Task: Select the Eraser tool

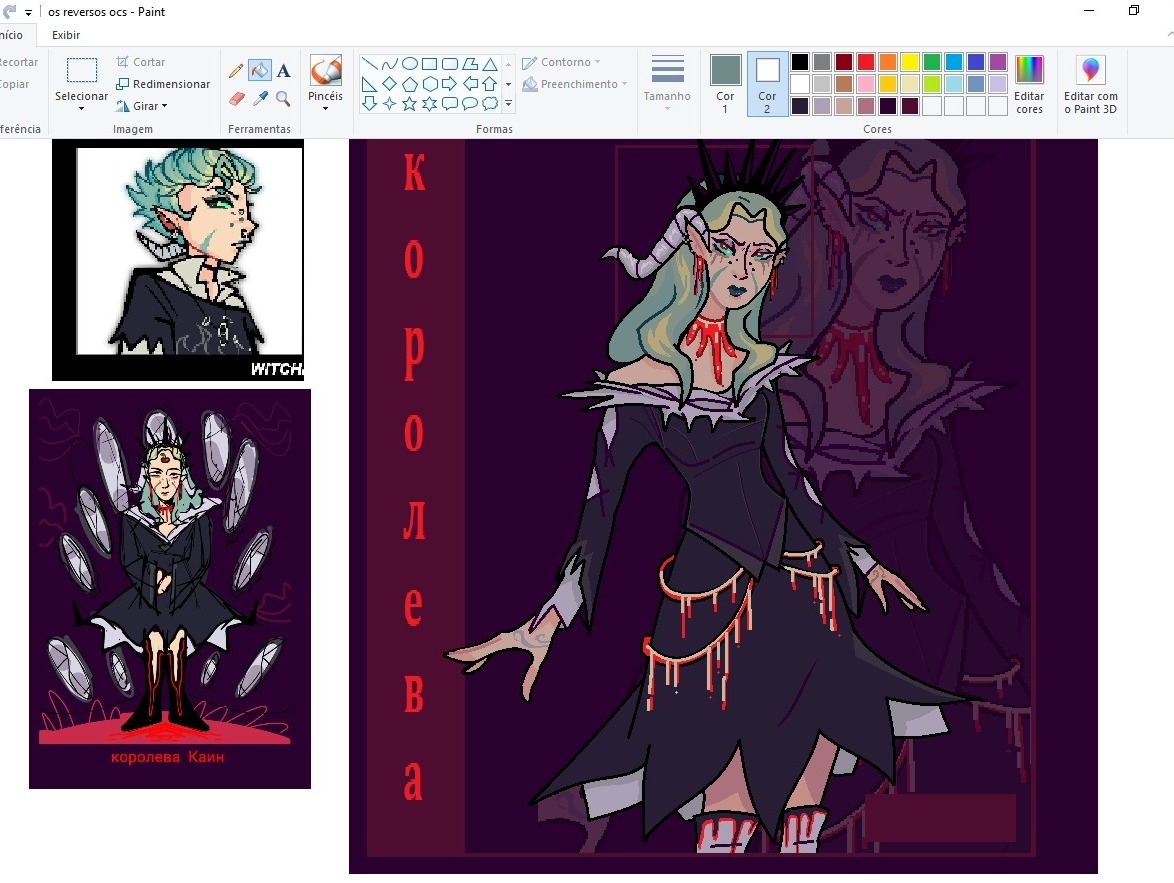Action: 236,98
